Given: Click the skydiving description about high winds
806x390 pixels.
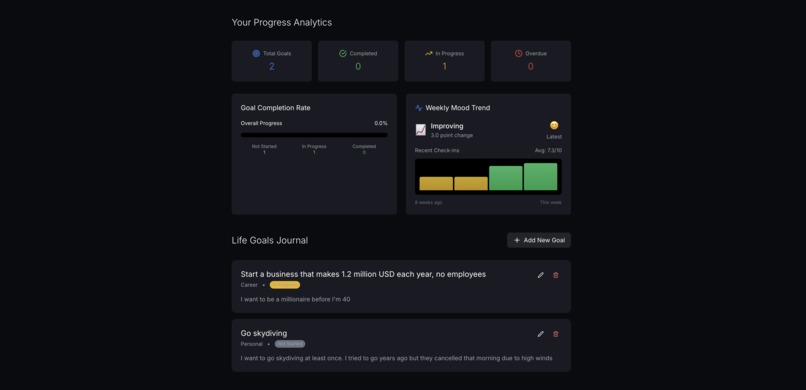Looking at the screenshot, I should tap(396, 358).
